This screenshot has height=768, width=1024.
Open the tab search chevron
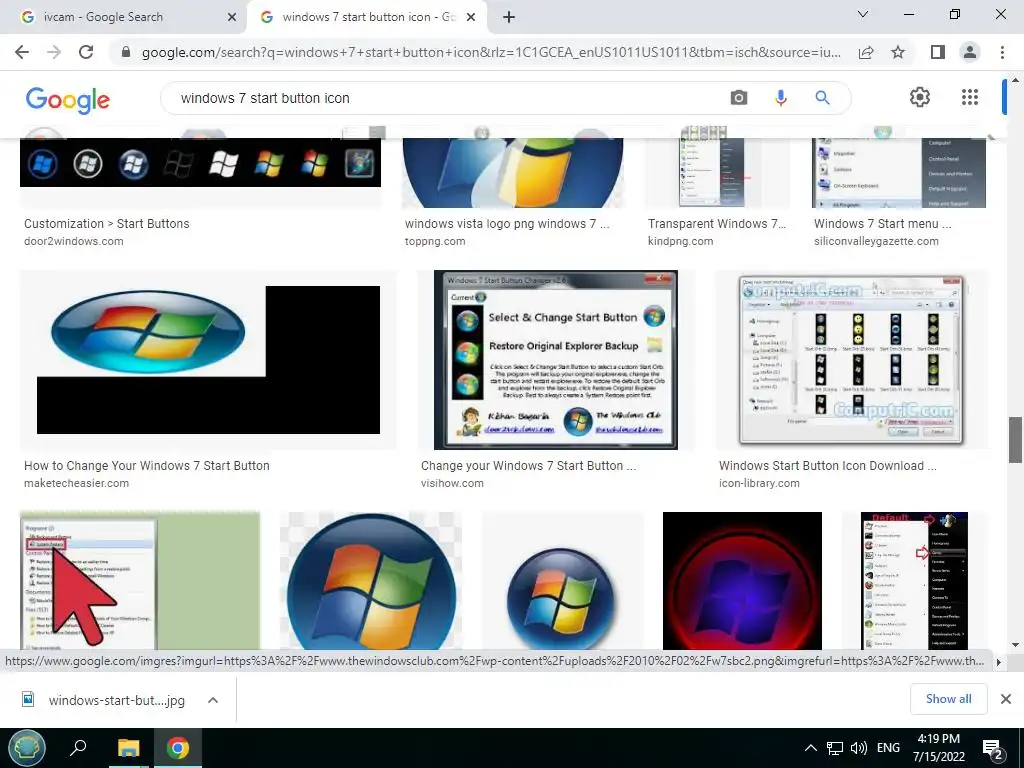[x=863, y=14]
